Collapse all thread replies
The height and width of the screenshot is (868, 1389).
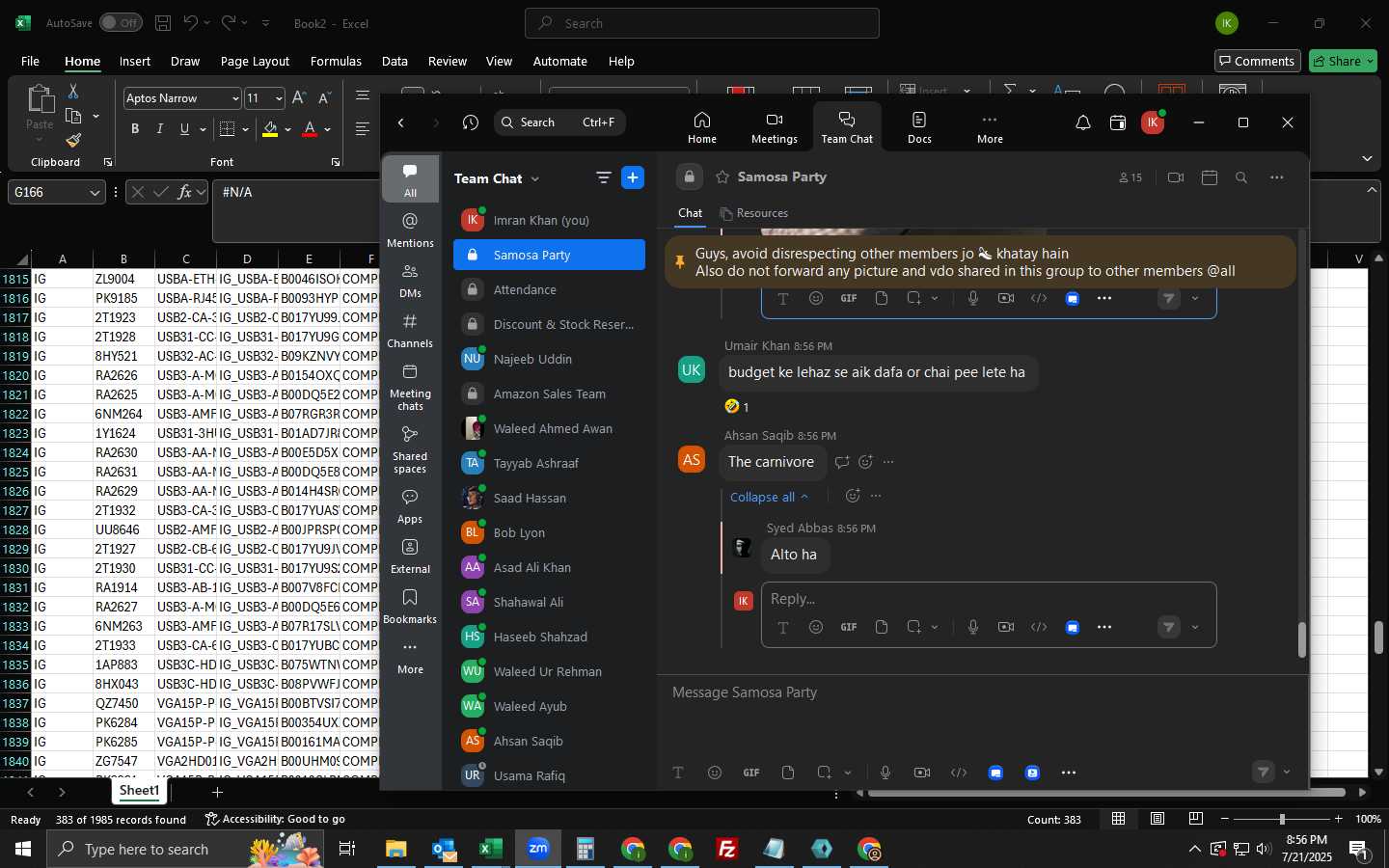click(769, 497)
